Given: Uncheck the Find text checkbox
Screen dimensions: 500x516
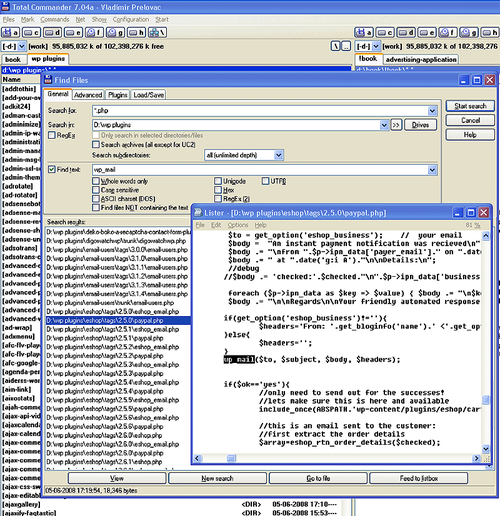Looking at the screenshot, I should pos(52,169).
